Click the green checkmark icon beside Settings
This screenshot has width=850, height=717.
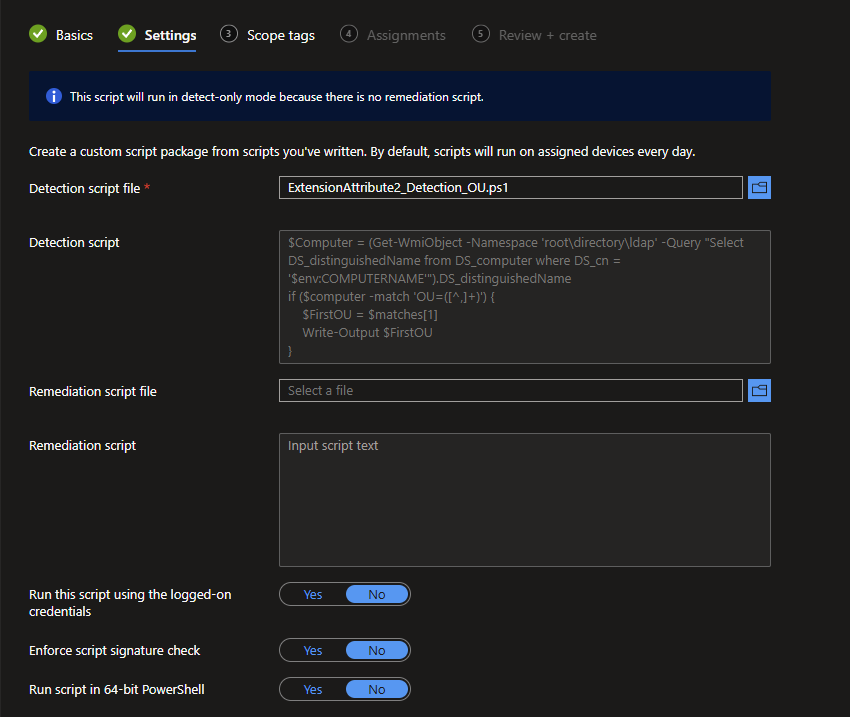coord(127,35)
